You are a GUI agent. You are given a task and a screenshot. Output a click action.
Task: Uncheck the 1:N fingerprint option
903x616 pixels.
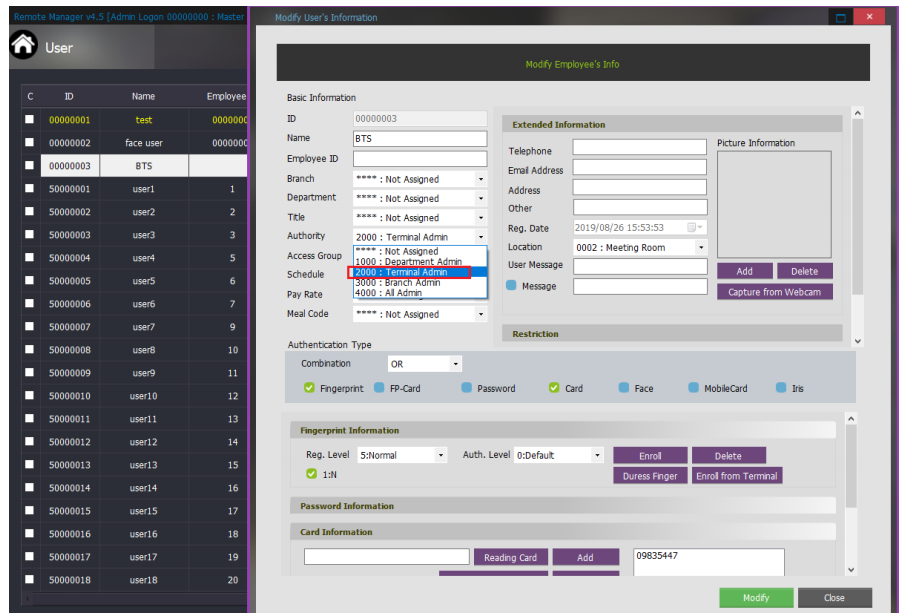coord(313,472)
